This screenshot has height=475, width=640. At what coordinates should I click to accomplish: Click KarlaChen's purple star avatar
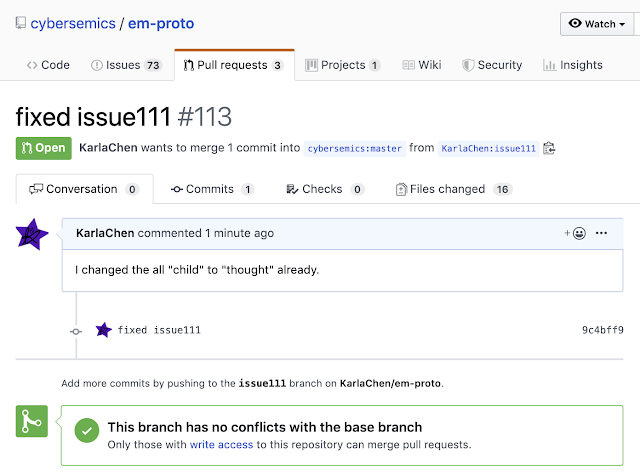(x=32, y=235)
